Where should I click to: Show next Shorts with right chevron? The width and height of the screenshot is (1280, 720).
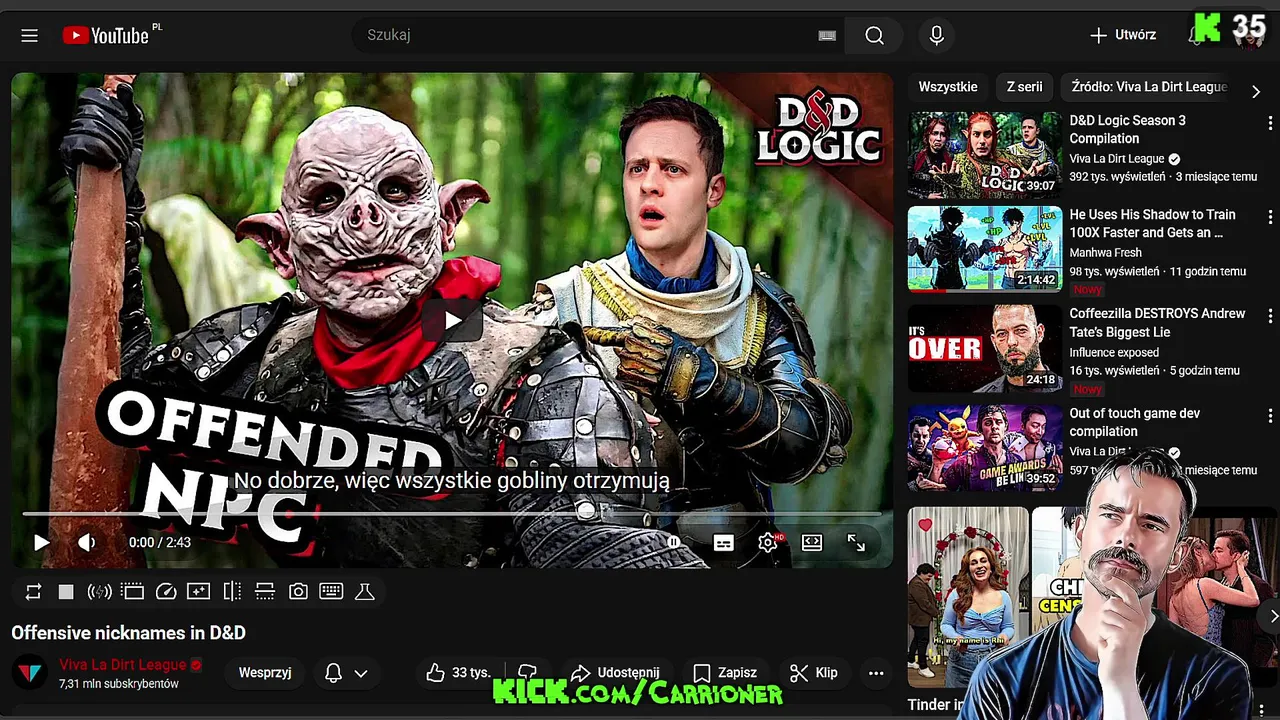click(x=1273, y=616)
